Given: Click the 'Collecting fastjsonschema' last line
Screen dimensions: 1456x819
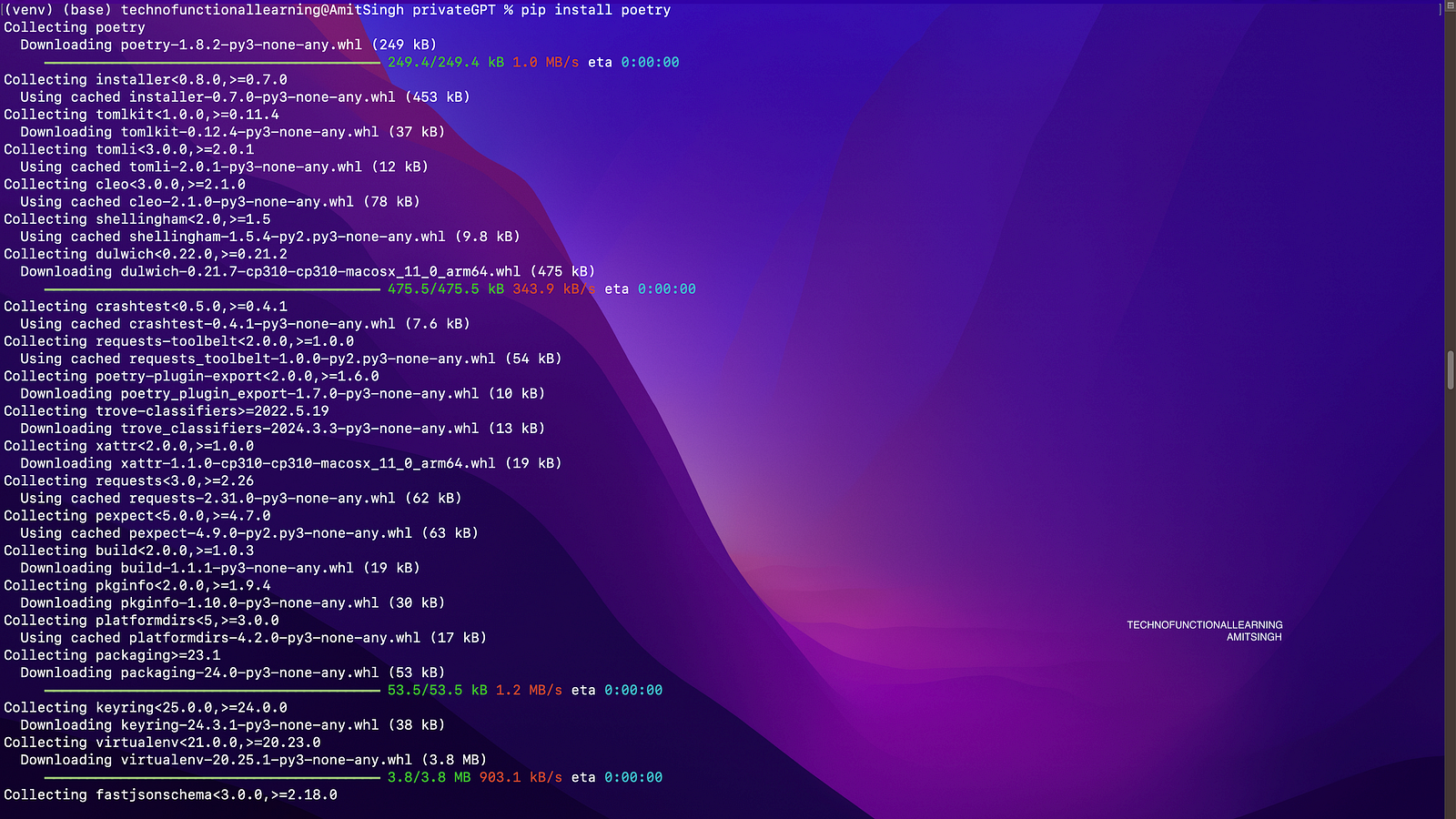Looking at the screenshot, I should [170, 795].
